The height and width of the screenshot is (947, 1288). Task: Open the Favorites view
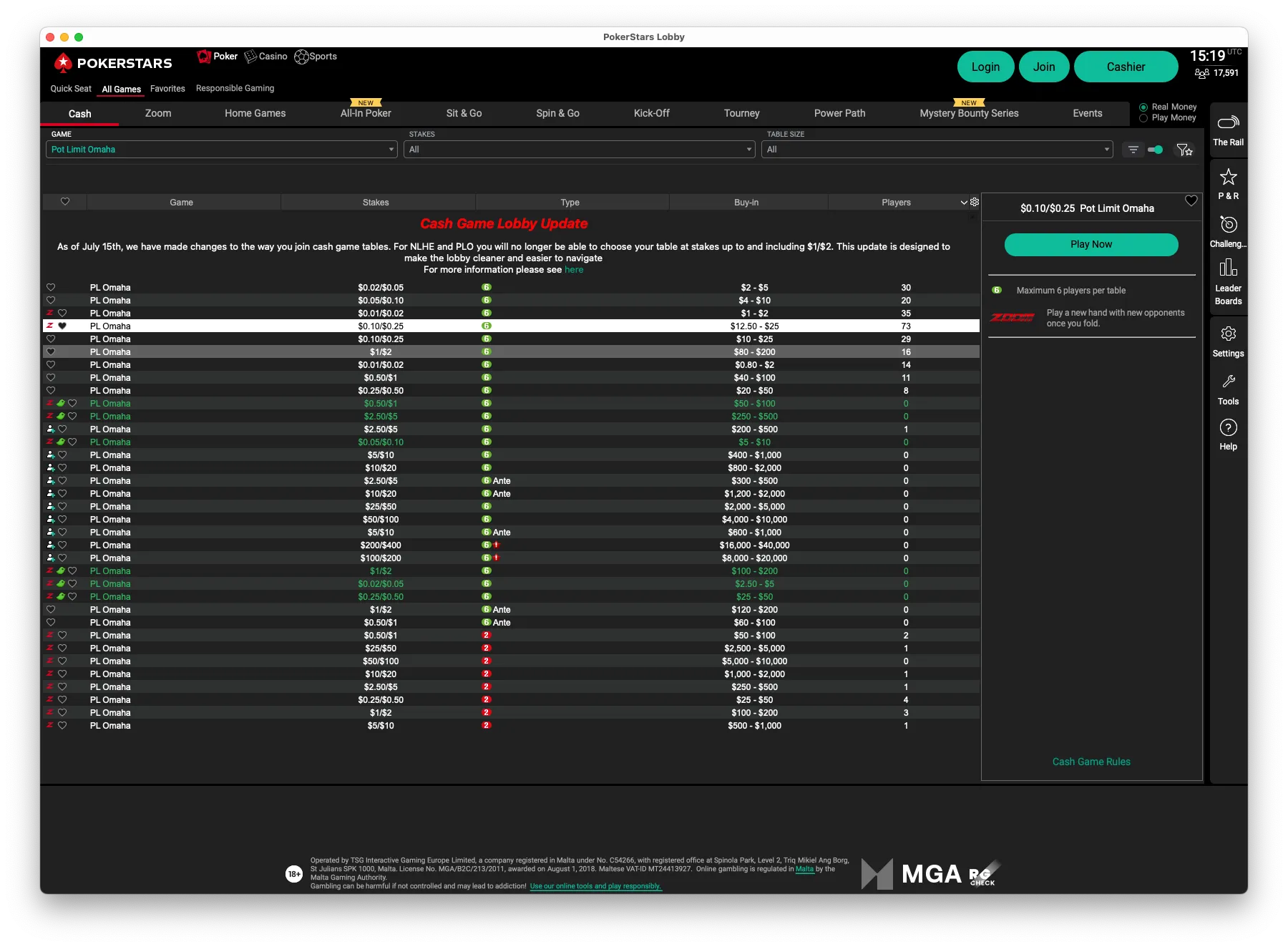[167, 89]
